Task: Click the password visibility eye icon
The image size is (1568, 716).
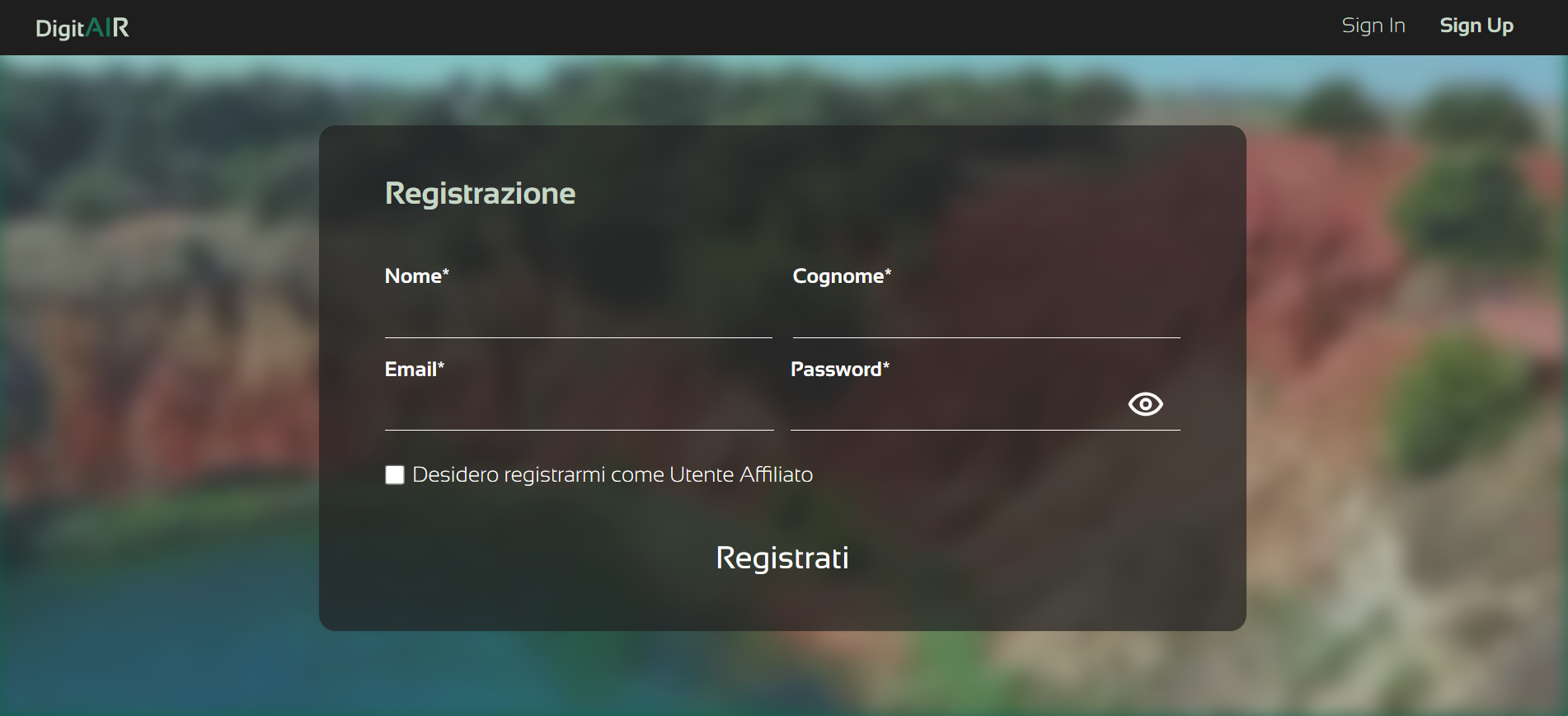Action: (1145, 403)
